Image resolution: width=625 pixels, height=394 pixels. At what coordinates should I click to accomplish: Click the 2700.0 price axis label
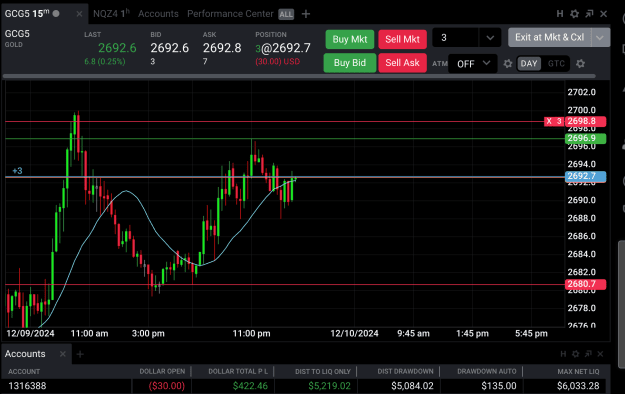582,110
